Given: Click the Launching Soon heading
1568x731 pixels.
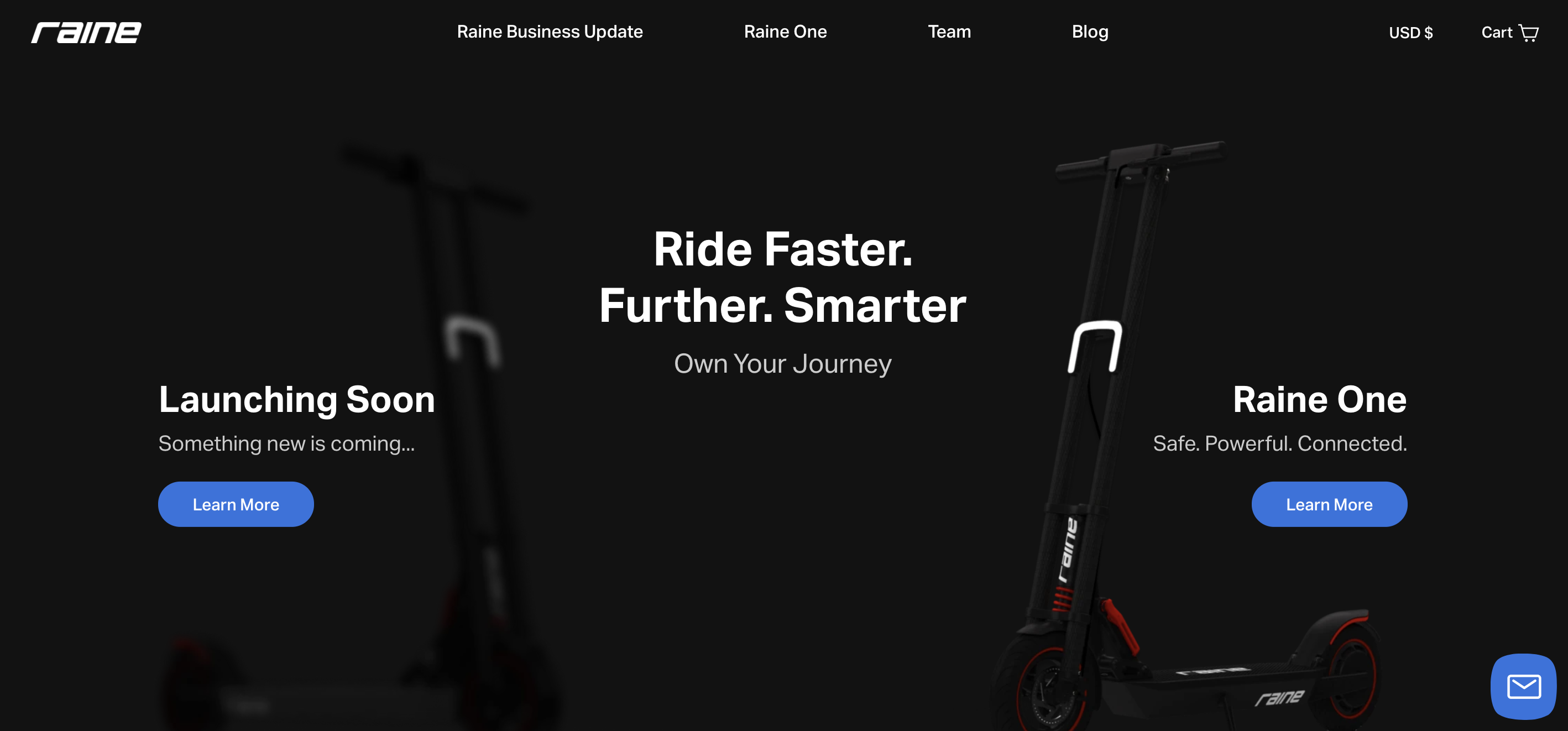Looking at the screenshot, I should 297,399.
